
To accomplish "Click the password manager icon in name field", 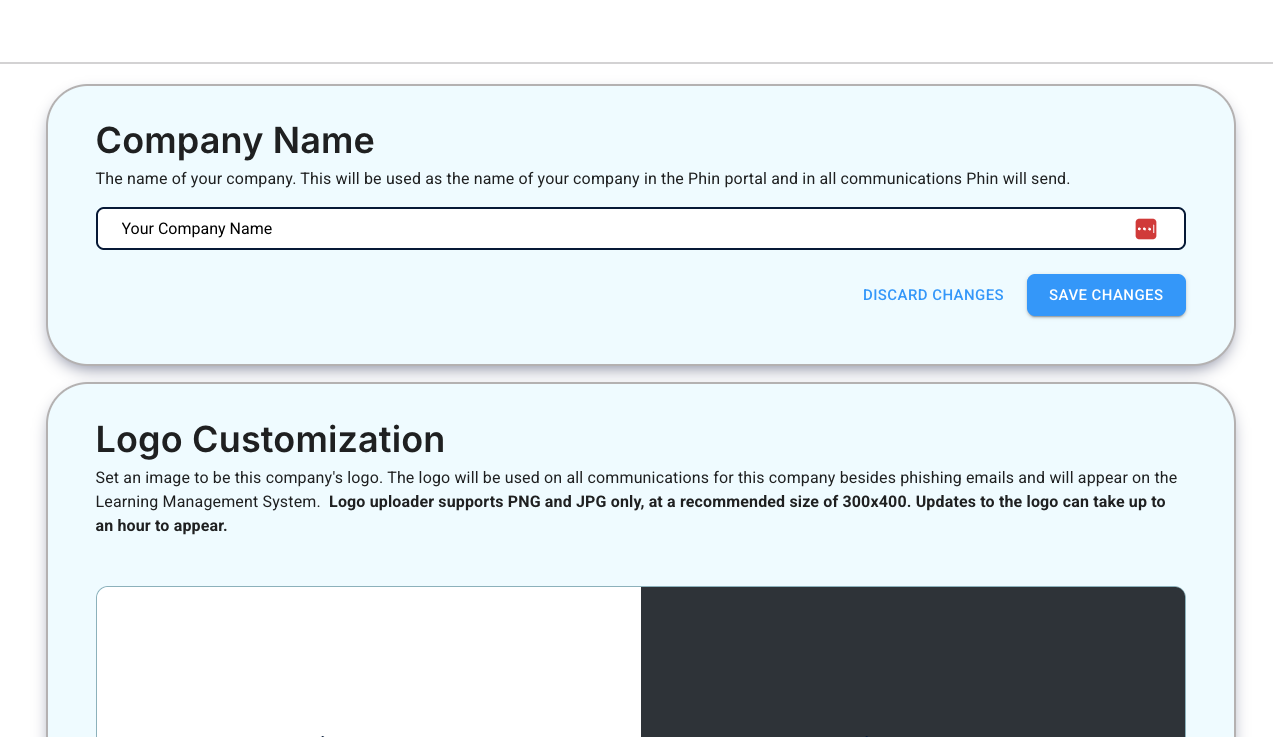I will tap(1145, 229).
